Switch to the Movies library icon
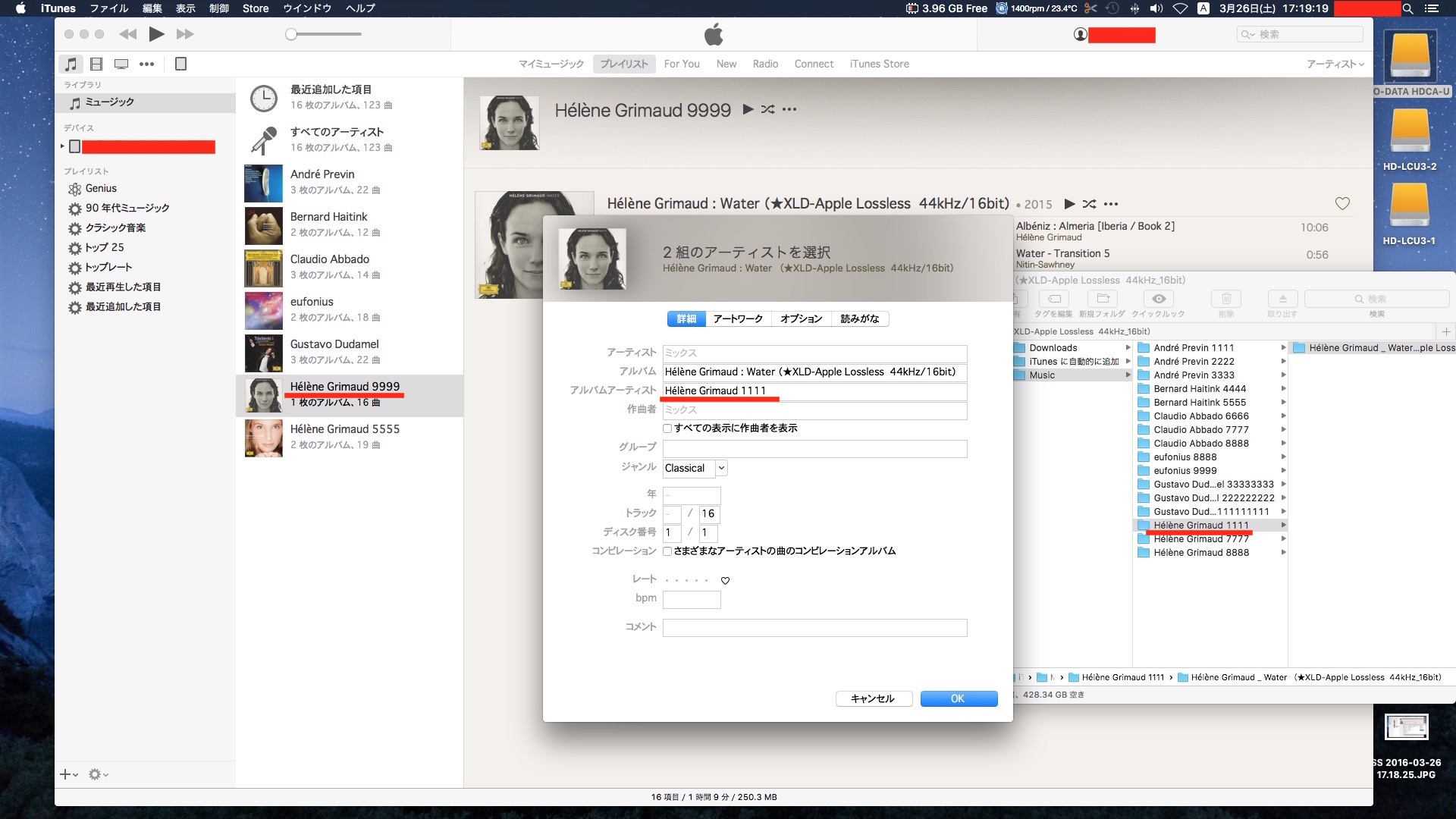 click(96, 64)
